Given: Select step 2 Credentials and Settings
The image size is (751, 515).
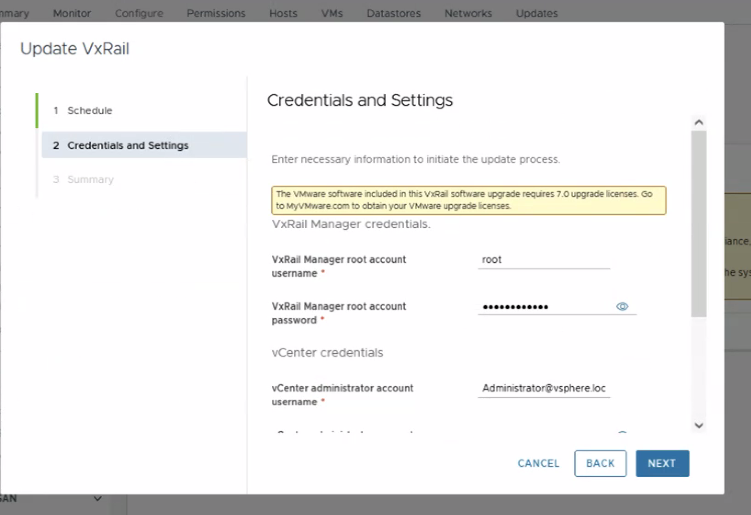Looking at the screenshot, I should (x=144, y=145).
